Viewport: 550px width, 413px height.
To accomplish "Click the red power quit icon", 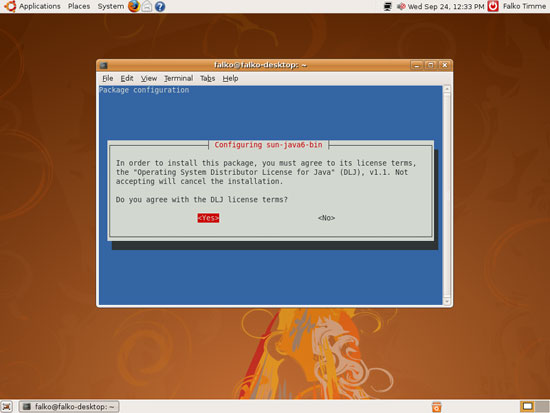I will (x=493, y=6).
